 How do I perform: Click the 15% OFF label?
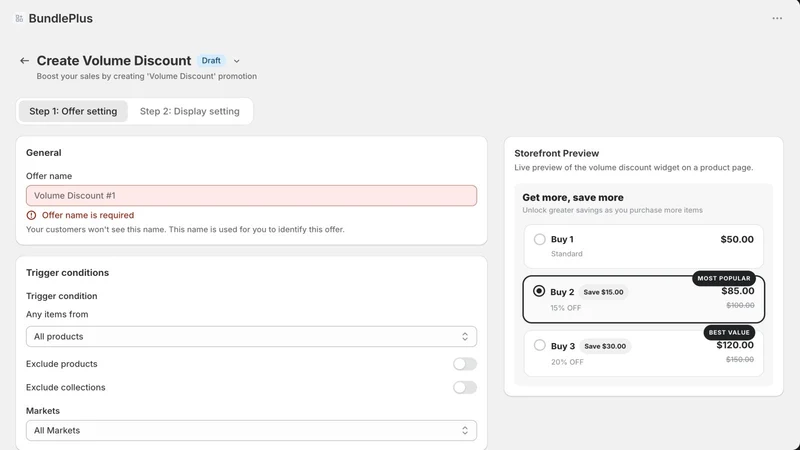pos(565,308)
